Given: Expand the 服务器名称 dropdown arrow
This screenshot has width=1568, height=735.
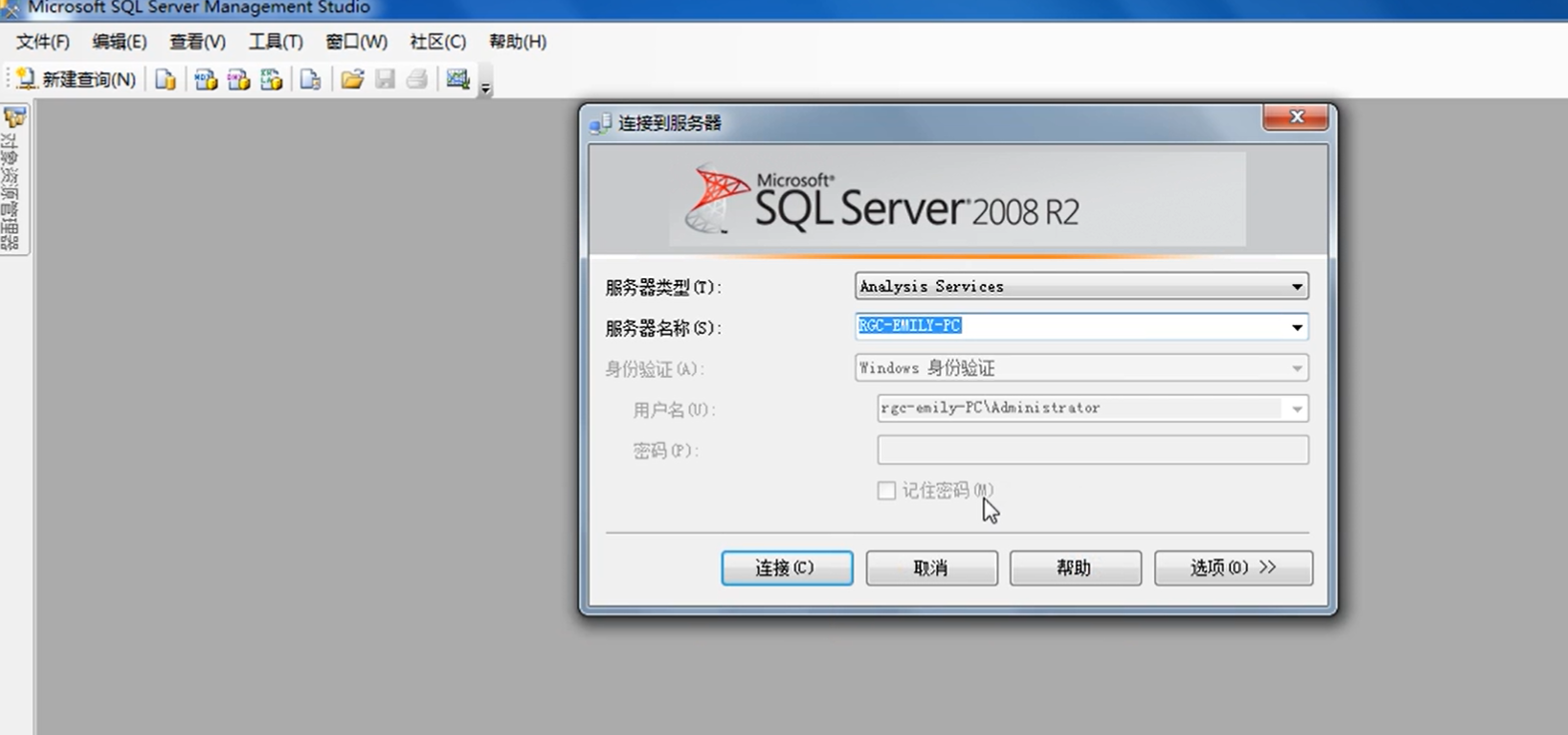Looking at the screenshot, I should pyautogui.click(x=1296, y=327).
